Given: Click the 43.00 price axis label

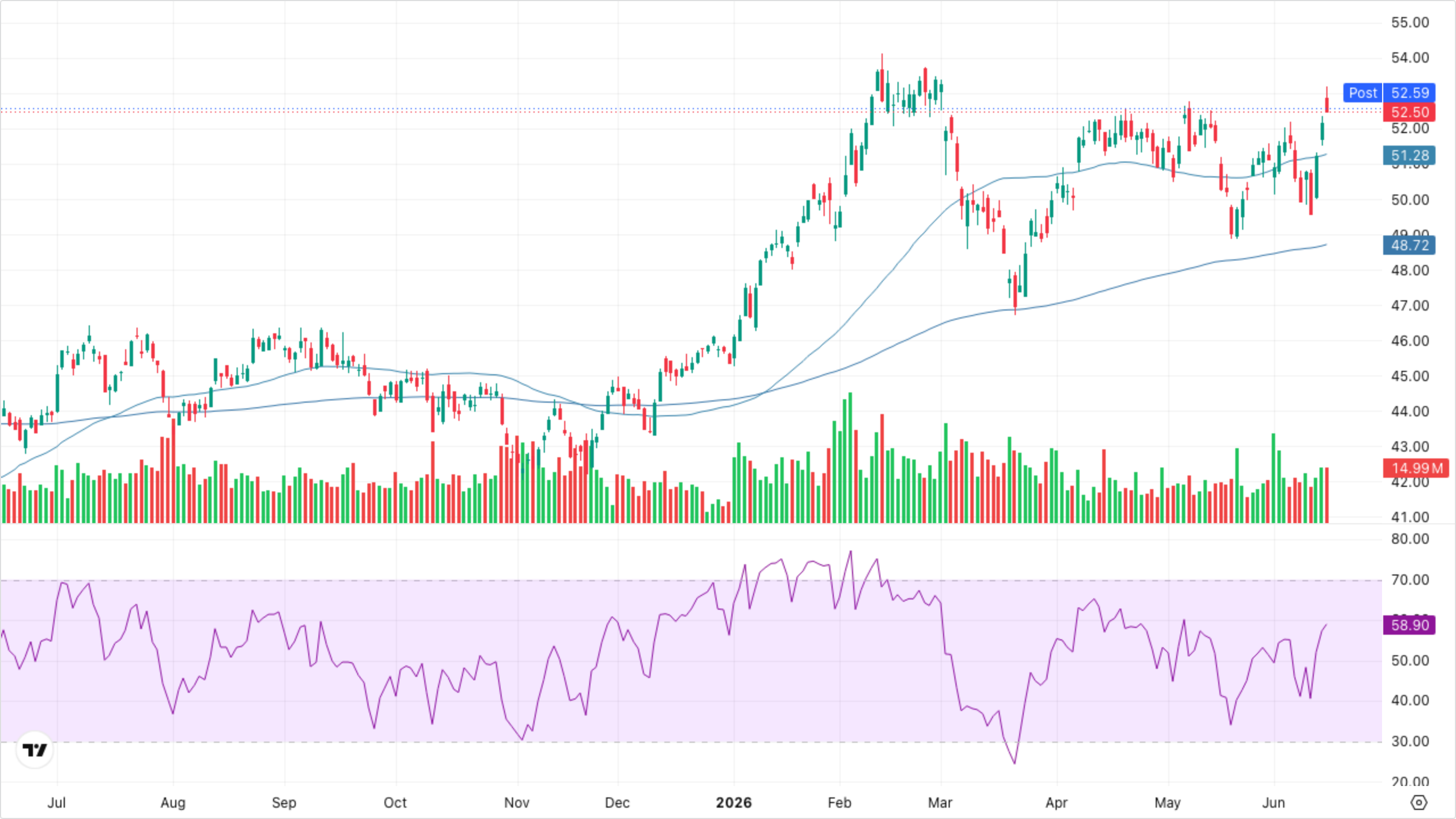Looking at the screenshot, I should [1410, 446].
